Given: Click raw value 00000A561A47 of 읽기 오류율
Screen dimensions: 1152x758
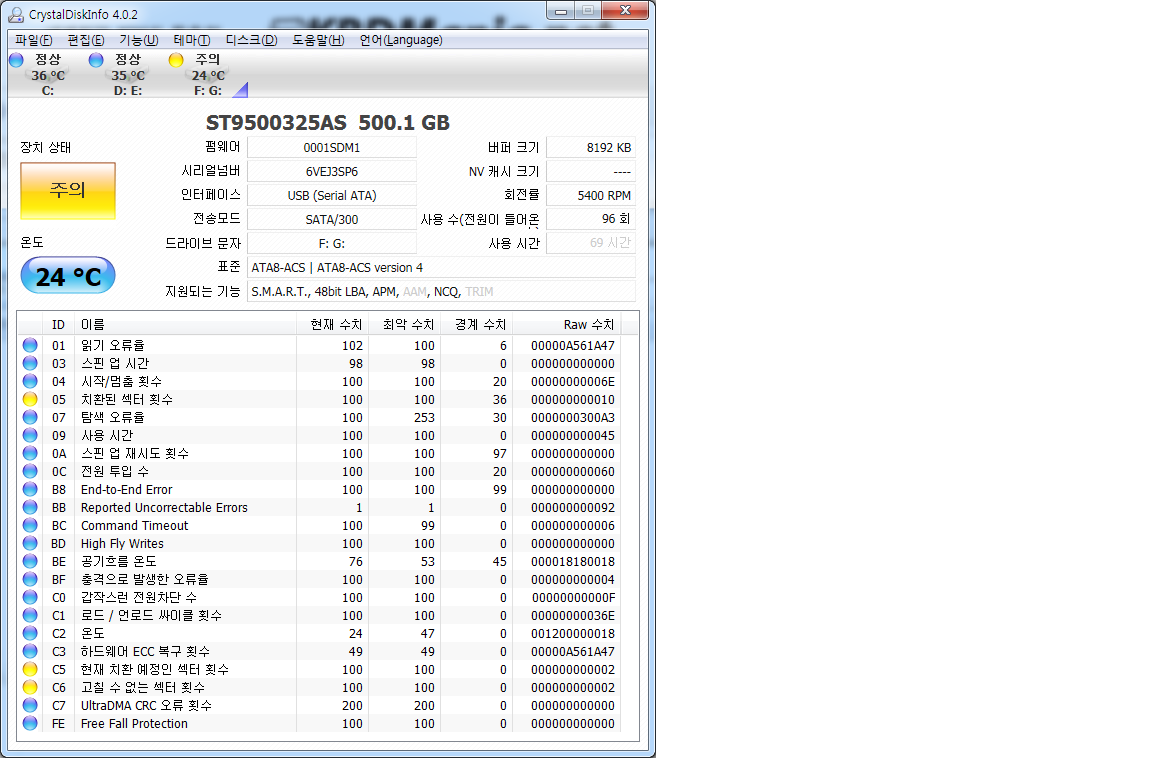Looking at the screenshot, I should pyautogui.click(x=573, y=345).
